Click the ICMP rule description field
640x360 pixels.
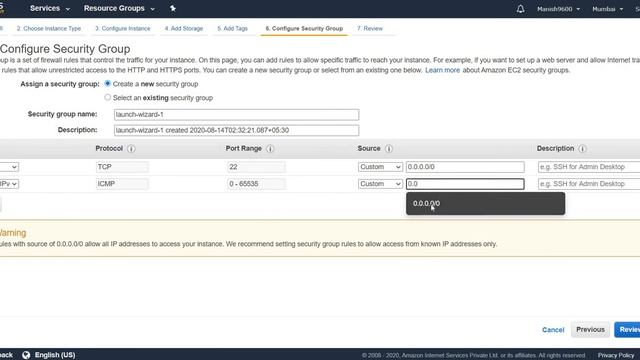pos(589,184)
